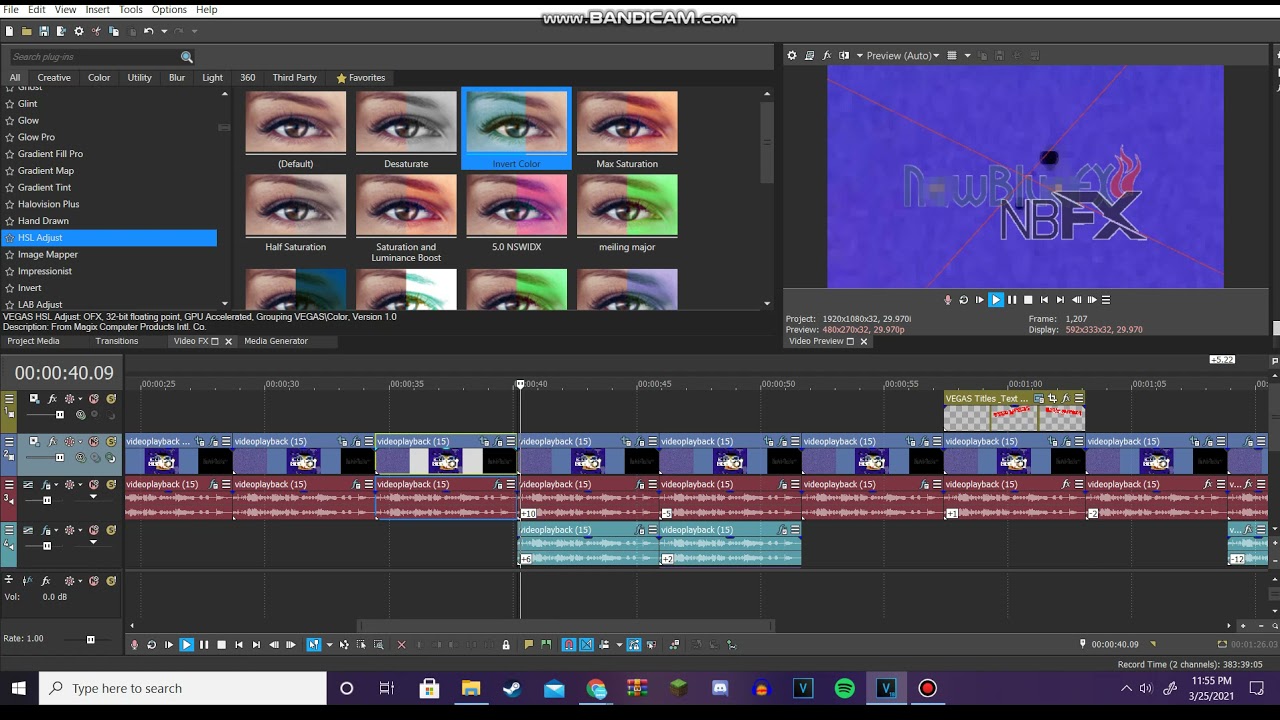The height and width of the screenshot is (720, 1280).
Task: Open the Insert menu
Action: click(98, 9)
